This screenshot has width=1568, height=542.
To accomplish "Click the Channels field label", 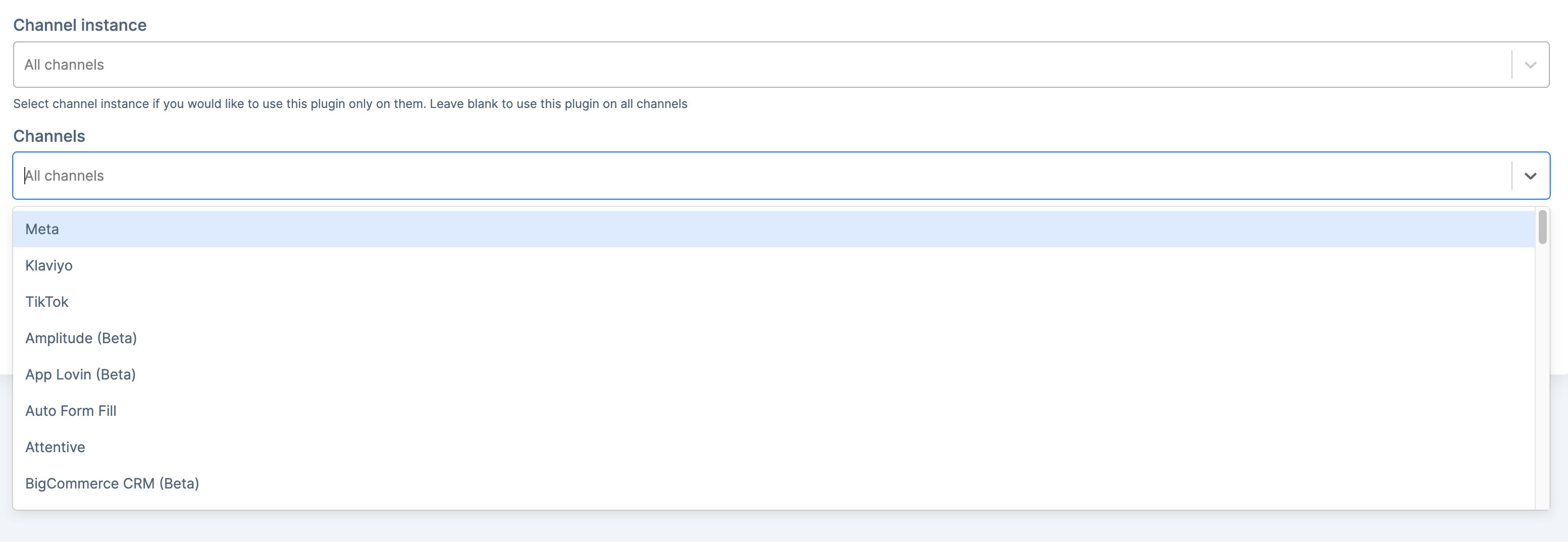I will click(49, 136).
